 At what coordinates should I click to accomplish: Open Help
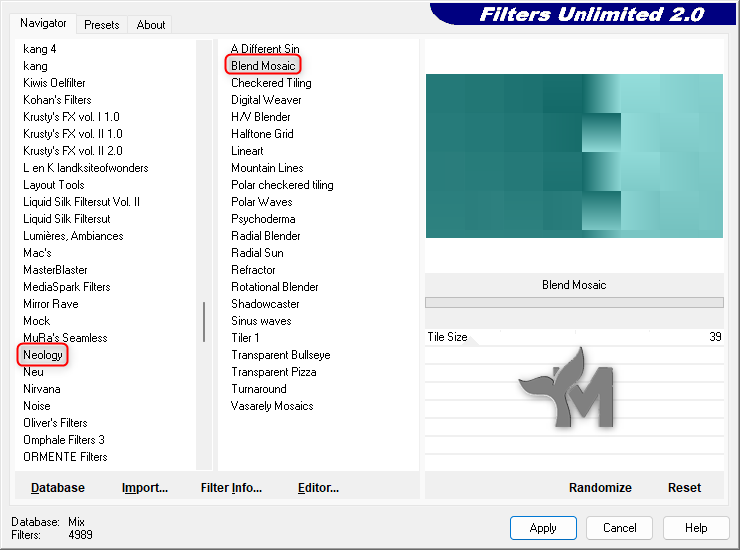(696, 528)
